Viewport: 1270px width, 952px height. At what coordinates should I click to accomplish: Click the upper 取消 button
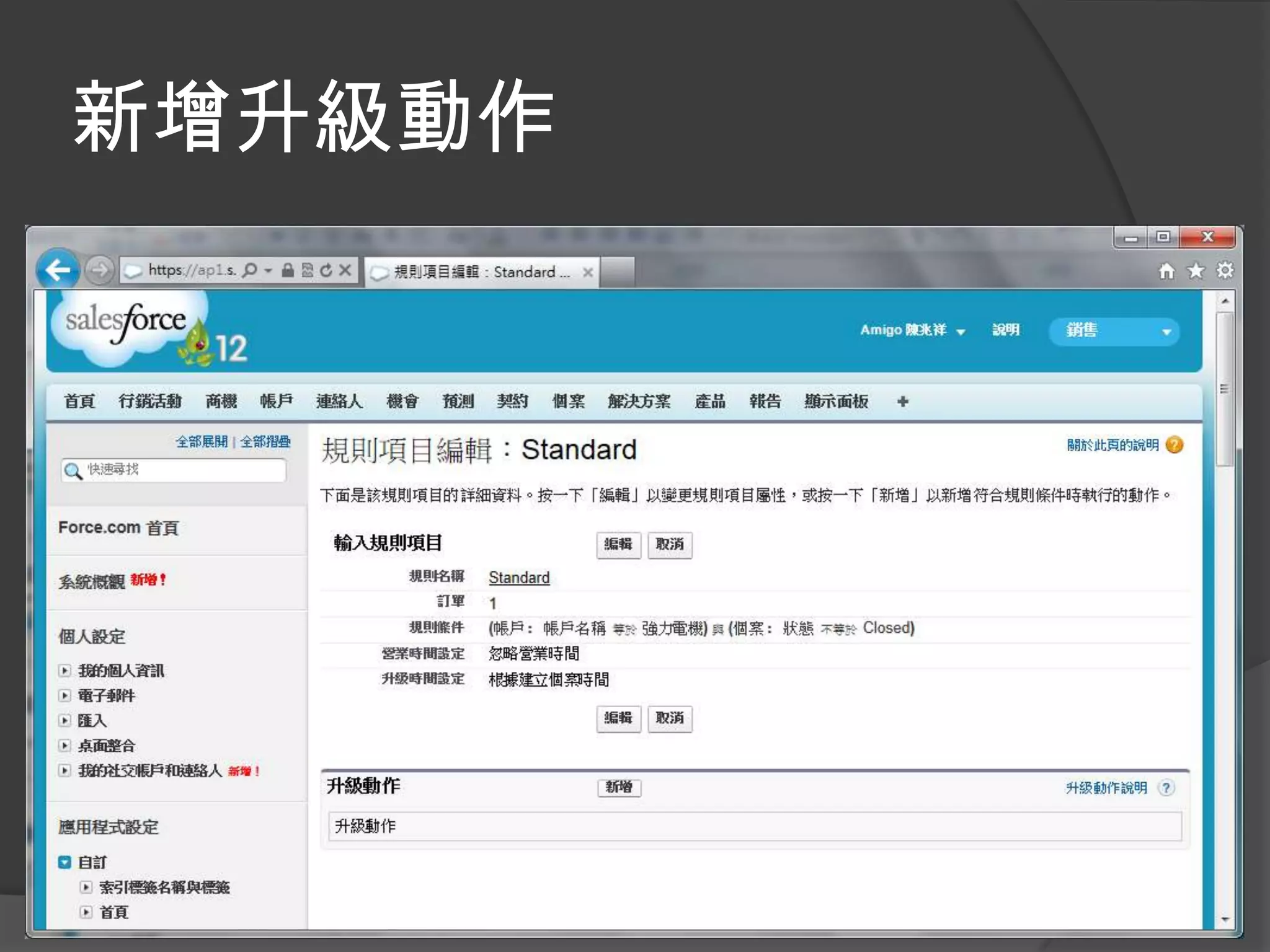point(670,545)
